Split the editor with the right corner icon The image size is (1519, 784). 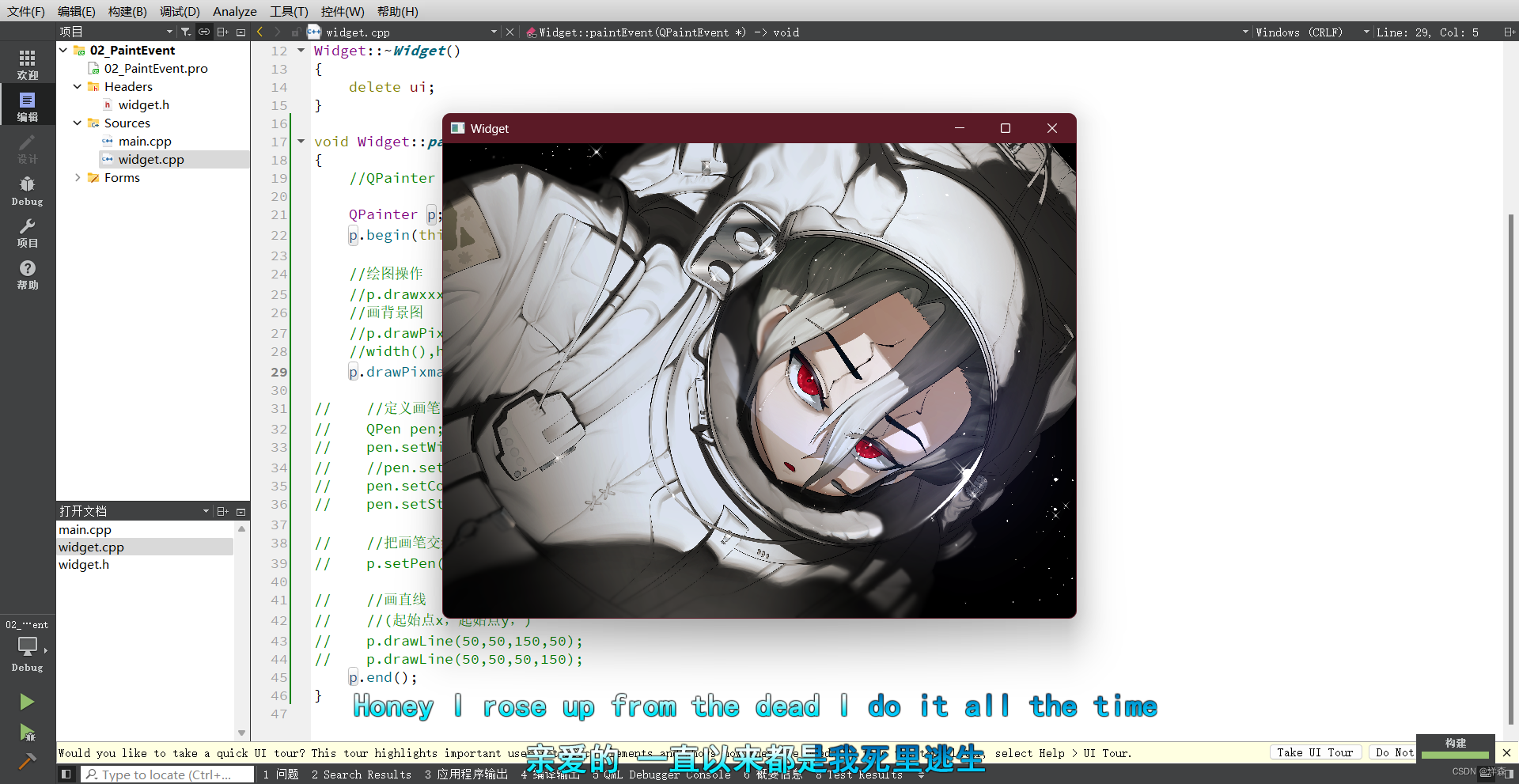(x=1510, y=32)
